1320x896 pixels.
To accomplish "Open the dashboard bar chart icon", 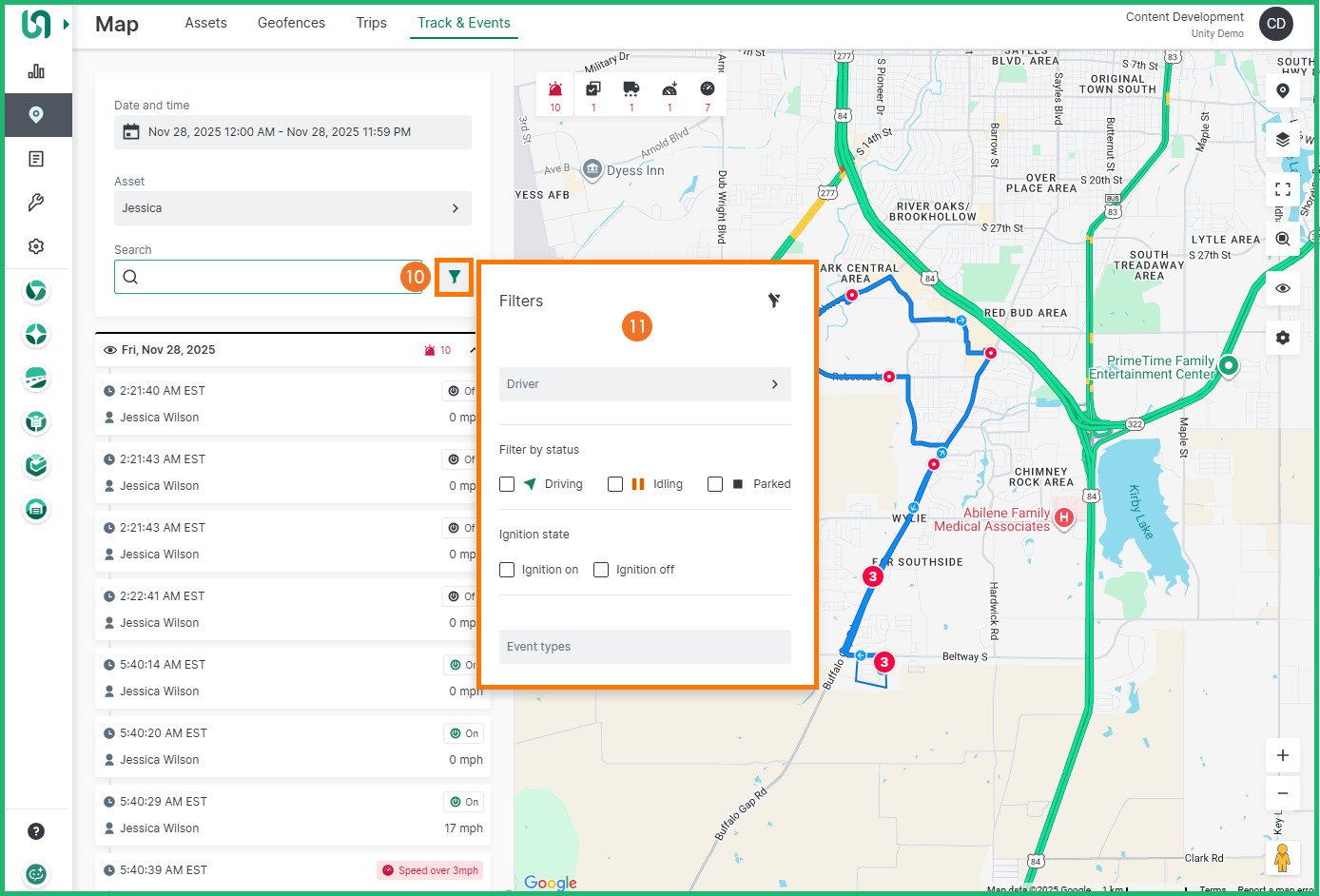I will coord(36,71).
